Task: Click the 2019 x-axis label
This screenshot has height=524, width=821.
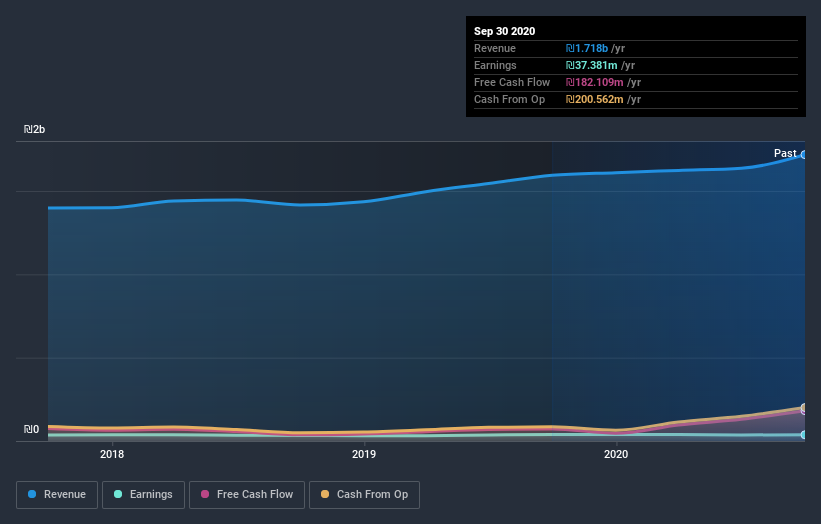Action: (364, 454)
